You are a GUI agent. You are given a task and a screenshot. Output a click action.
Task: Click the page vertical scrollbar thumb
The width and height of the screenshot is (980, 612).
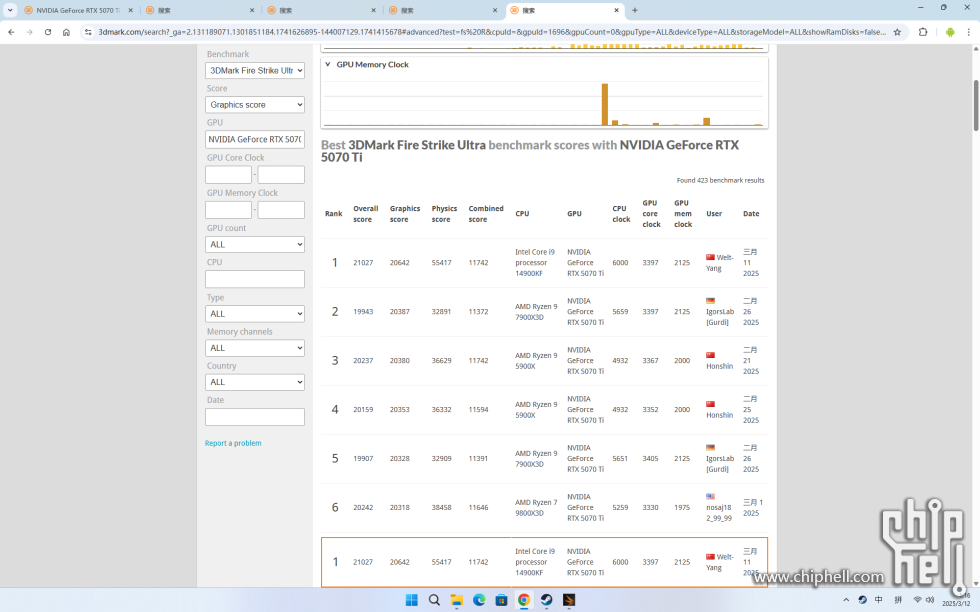[976, 105]
